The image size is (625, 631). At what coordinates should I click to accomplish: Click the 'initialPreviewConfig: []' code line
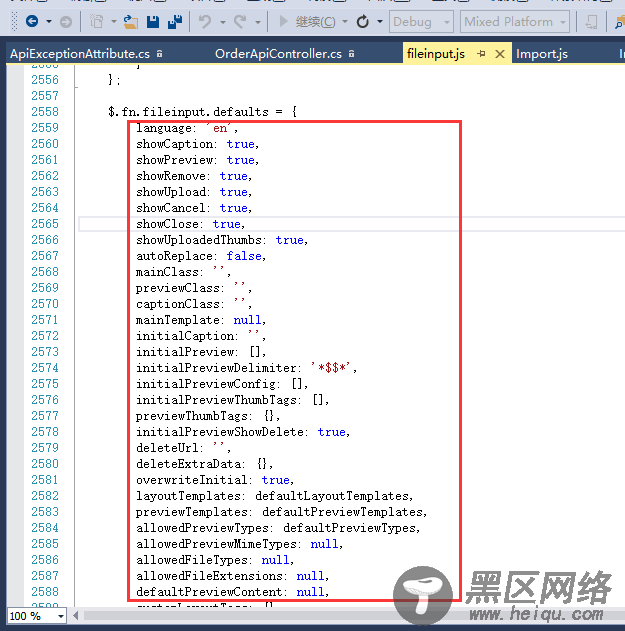[x=222, y=384]
